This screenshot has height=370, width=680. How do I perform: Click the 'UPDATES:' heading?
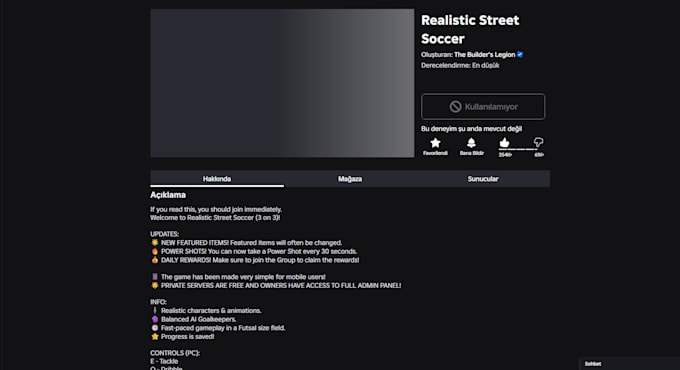(x=164, y=234)
